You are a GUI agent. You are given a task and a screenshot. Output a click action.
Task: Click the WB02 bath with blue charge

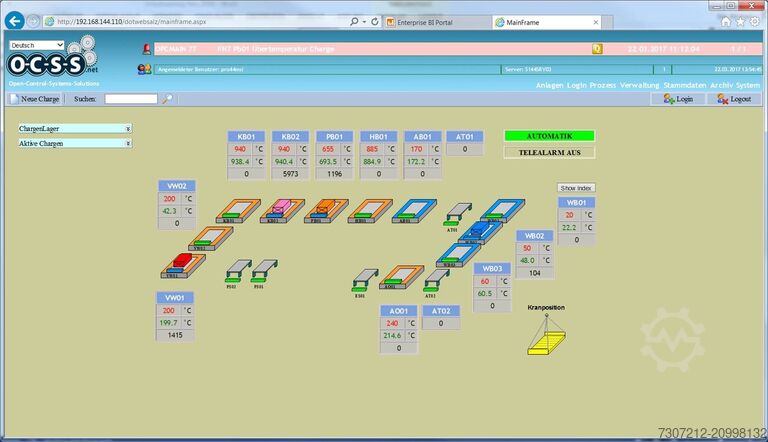point(480,232)
